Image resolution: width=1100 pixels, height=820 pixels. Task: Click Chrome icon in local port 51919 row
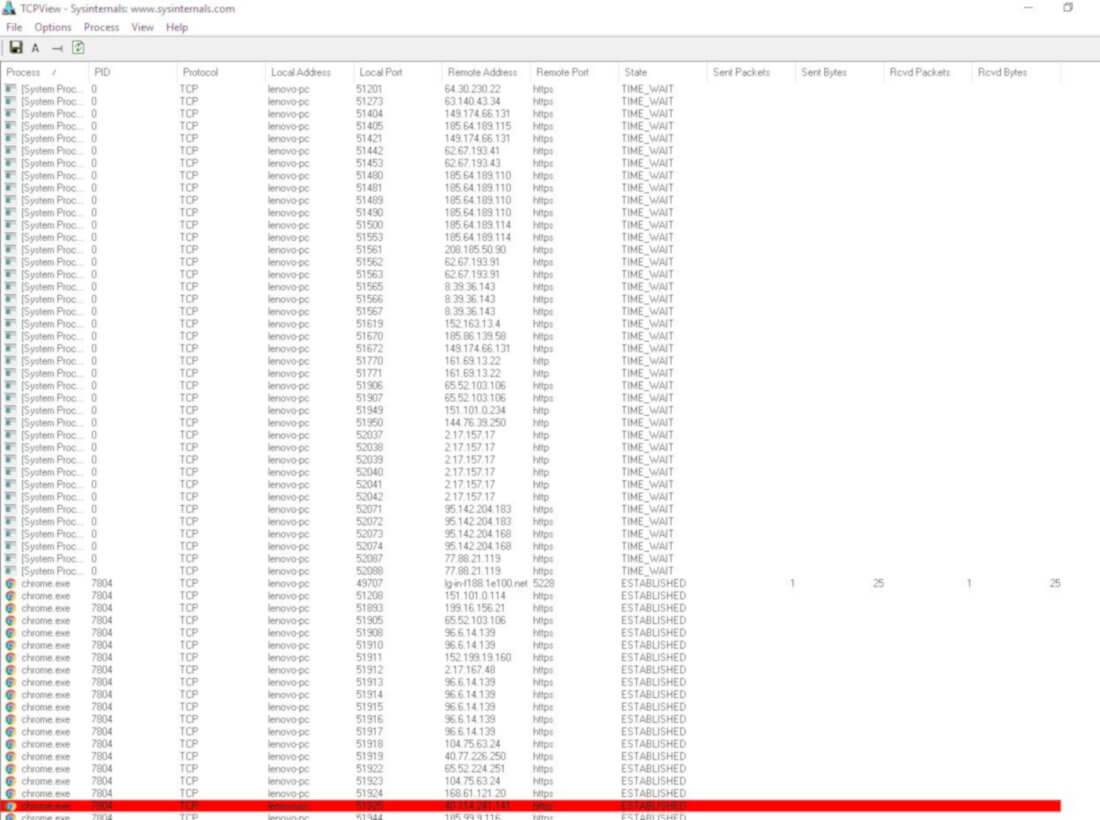pyautogui.click(x=11, y=756)
